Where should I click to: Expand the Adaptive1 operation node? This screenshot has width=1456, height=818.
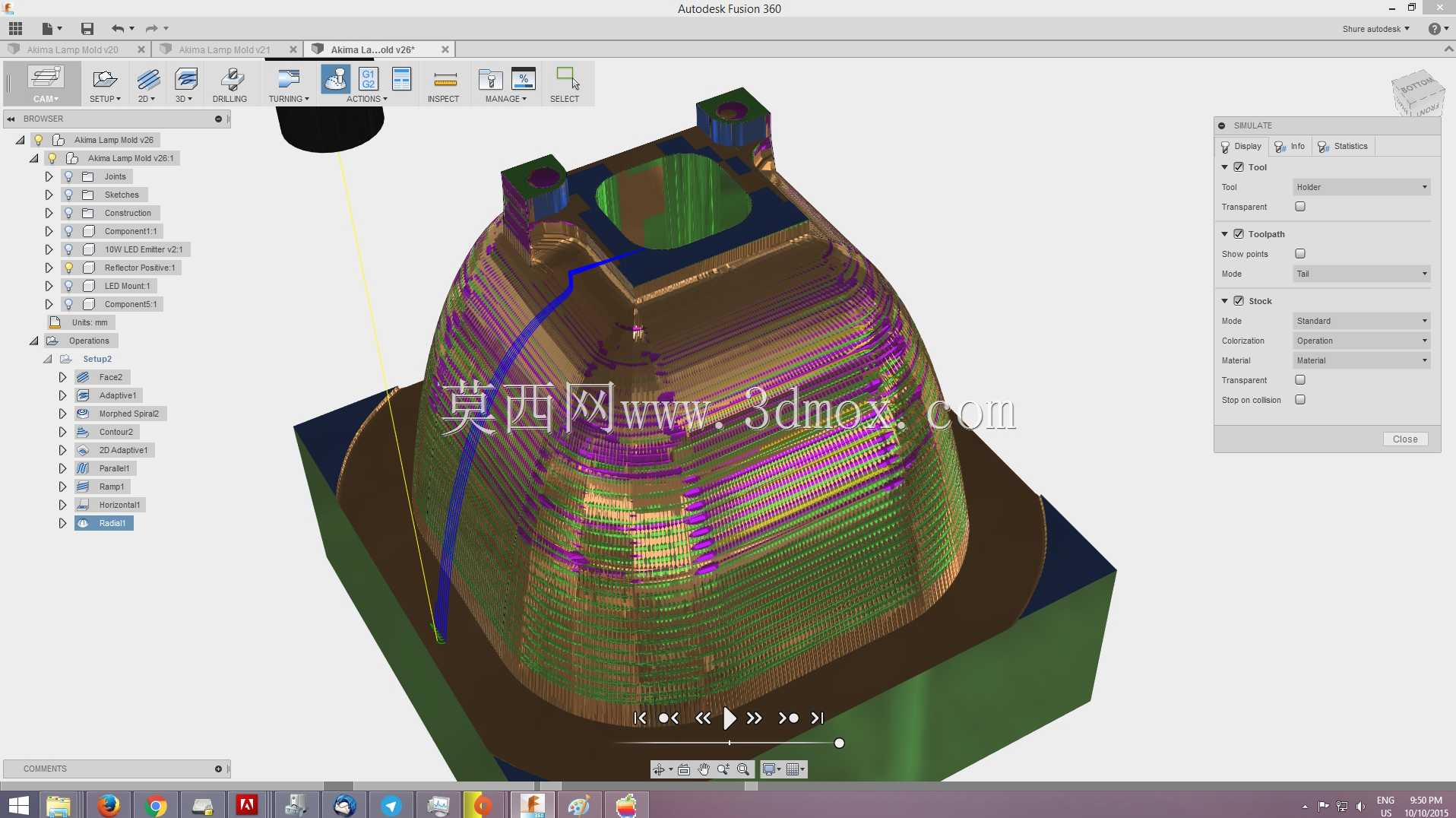pos(62,395)
